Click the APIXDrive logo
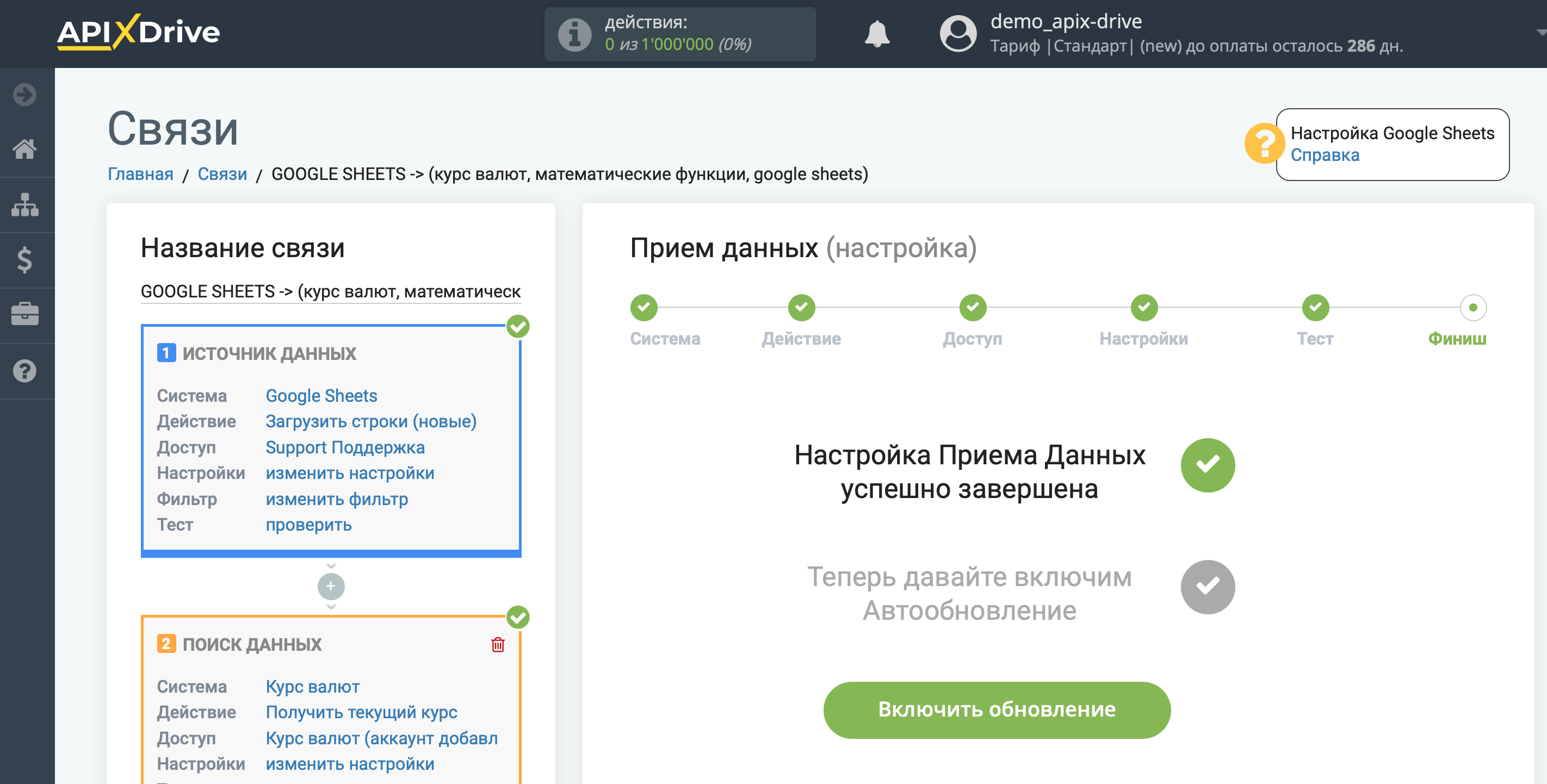Screen dimensions: 1547x784 click(x=138, y=32)
